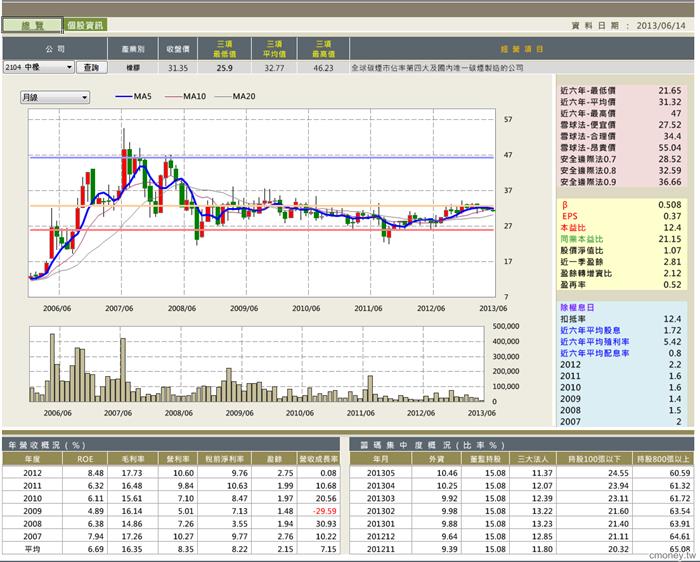
Task: Select the 2012 row in revenue table
Action: click(x=171, y=473)
